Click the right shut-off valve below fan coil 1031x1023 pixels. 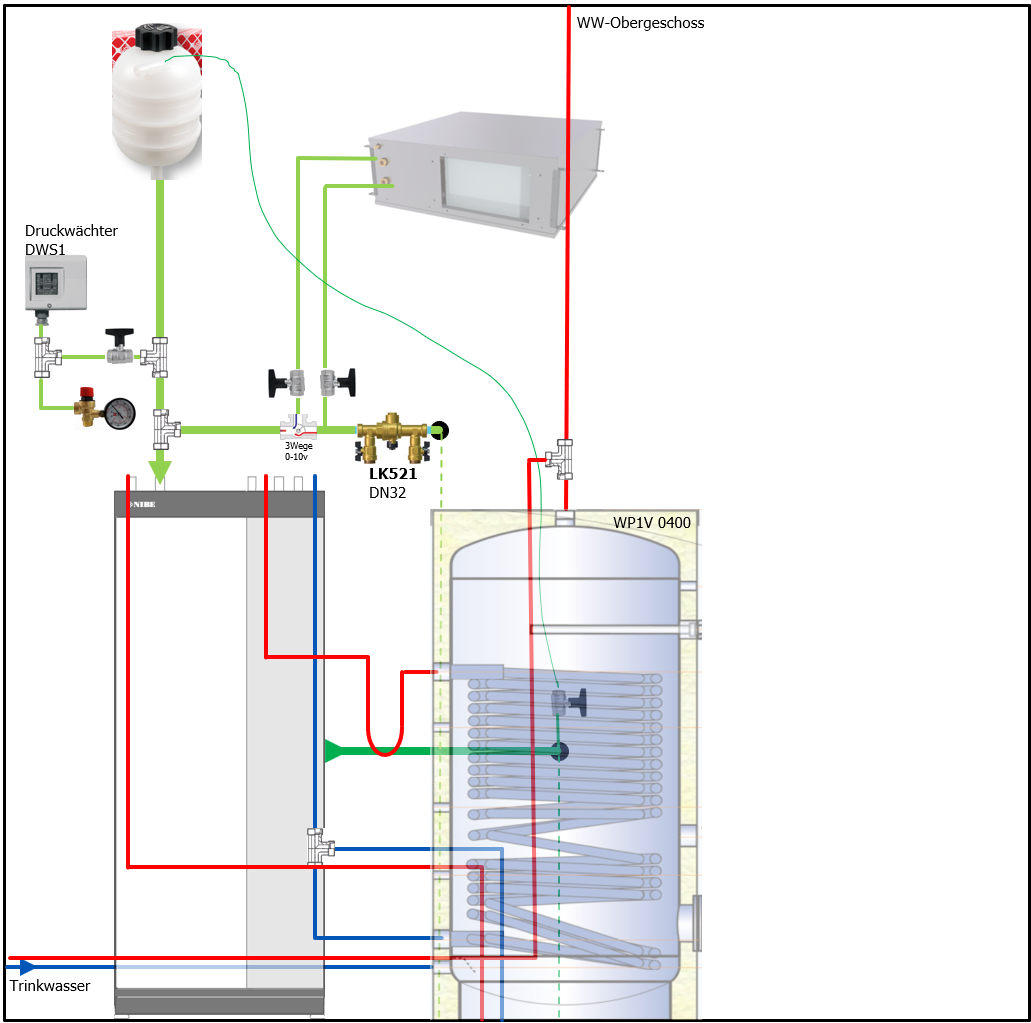(335, 381)
